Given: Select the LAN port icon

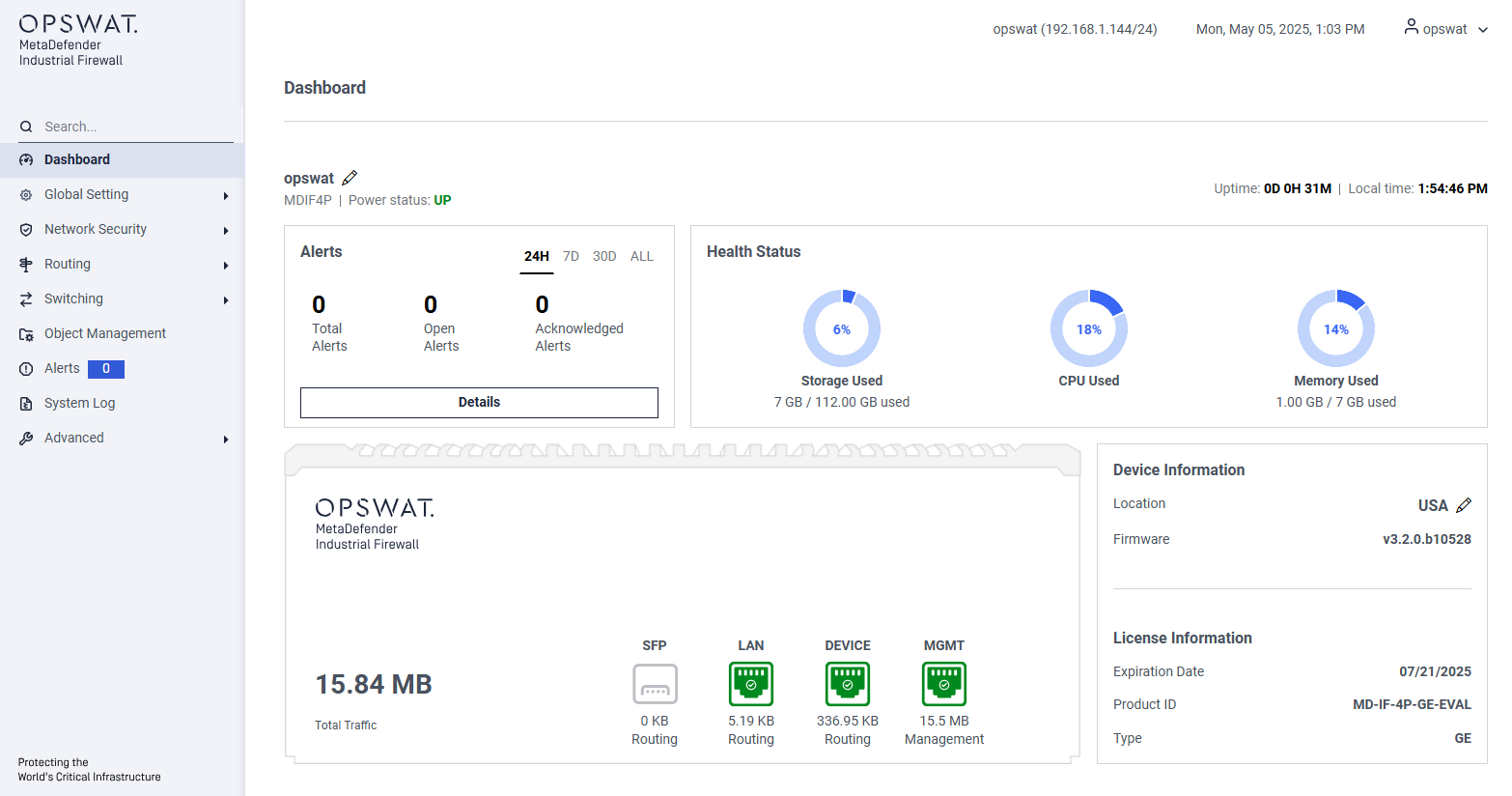Looking at the screenshot, I should 751,684.
